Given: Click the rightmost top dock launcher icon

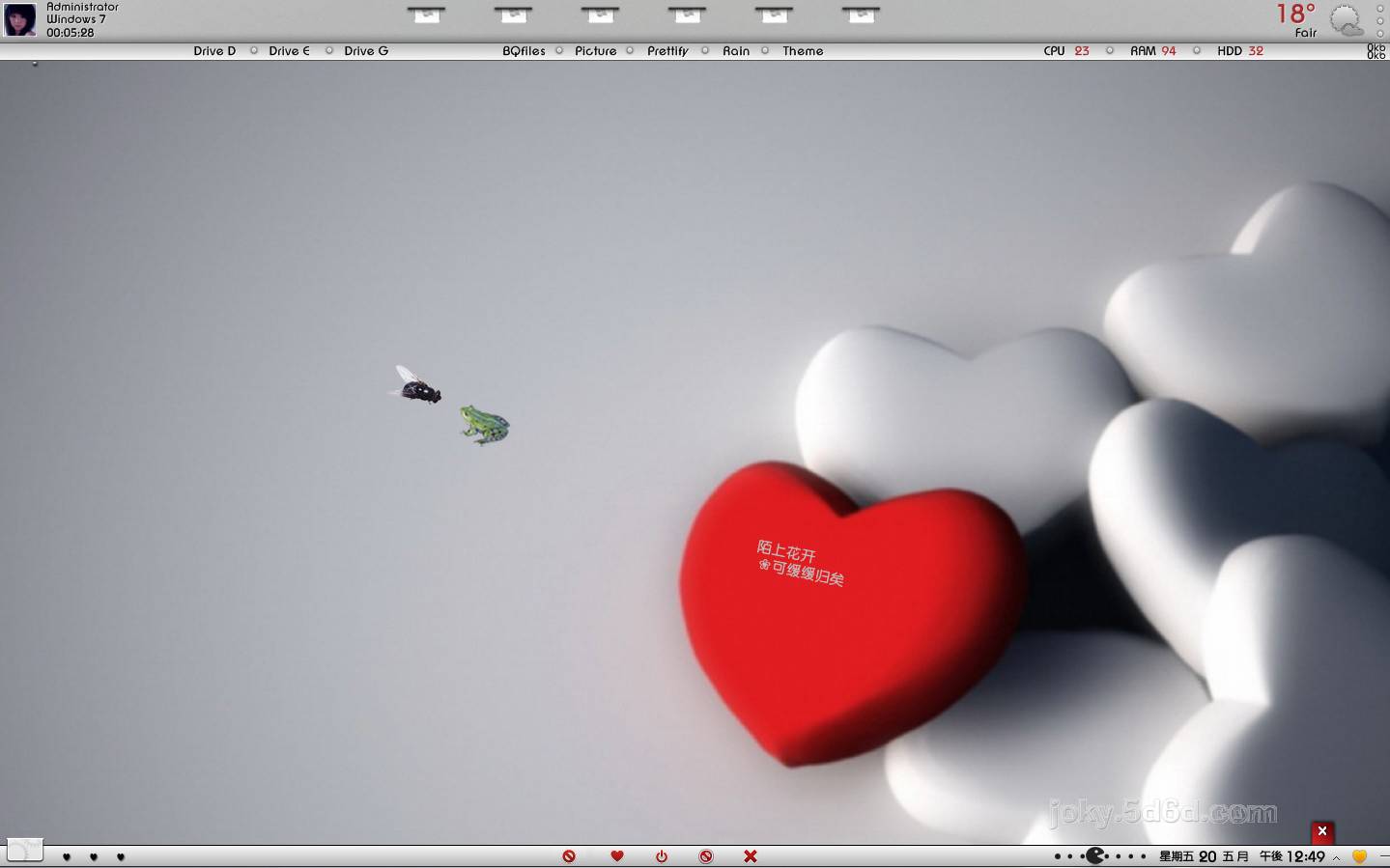Looking at the screenshot, I should point(861,14).
